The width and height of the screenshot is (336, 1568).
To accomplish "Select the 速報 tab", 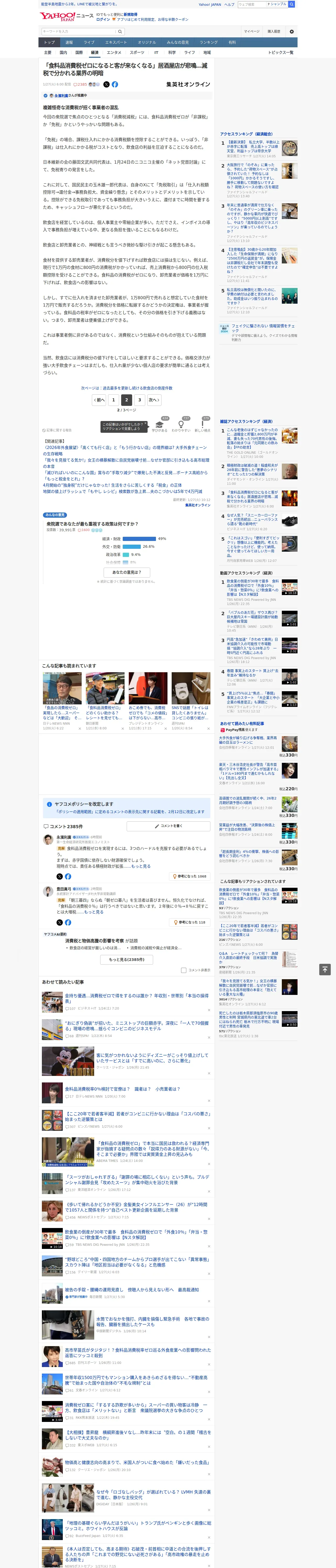I will (x=69, y=43).
